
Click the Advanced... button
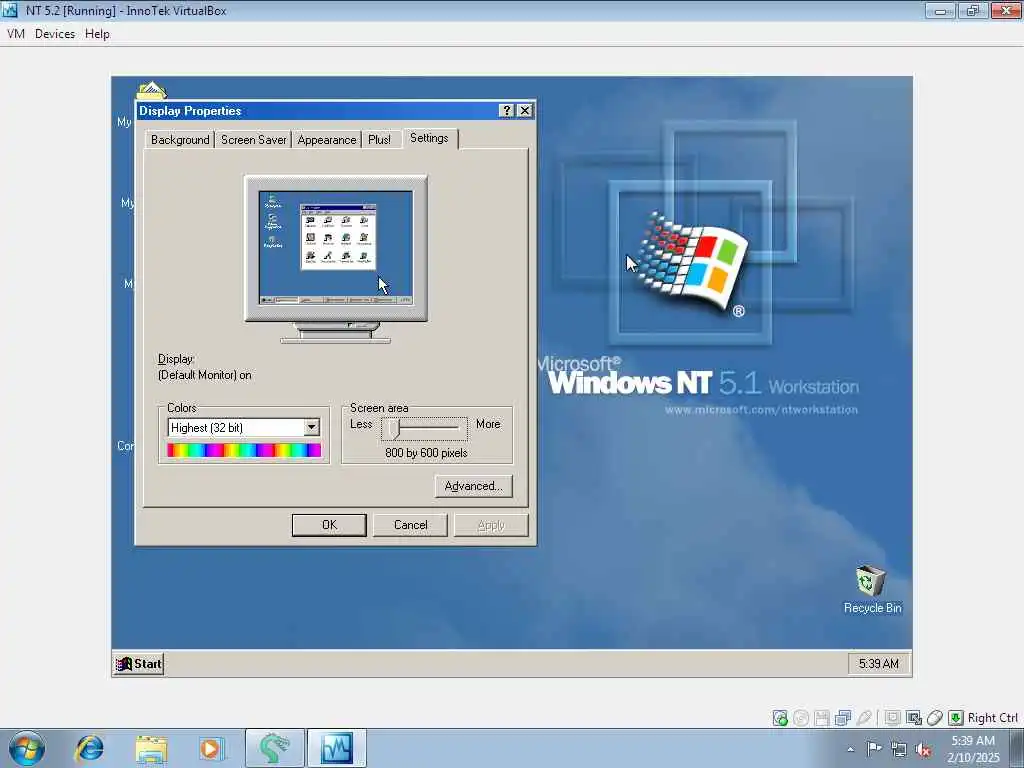(473, 486)
